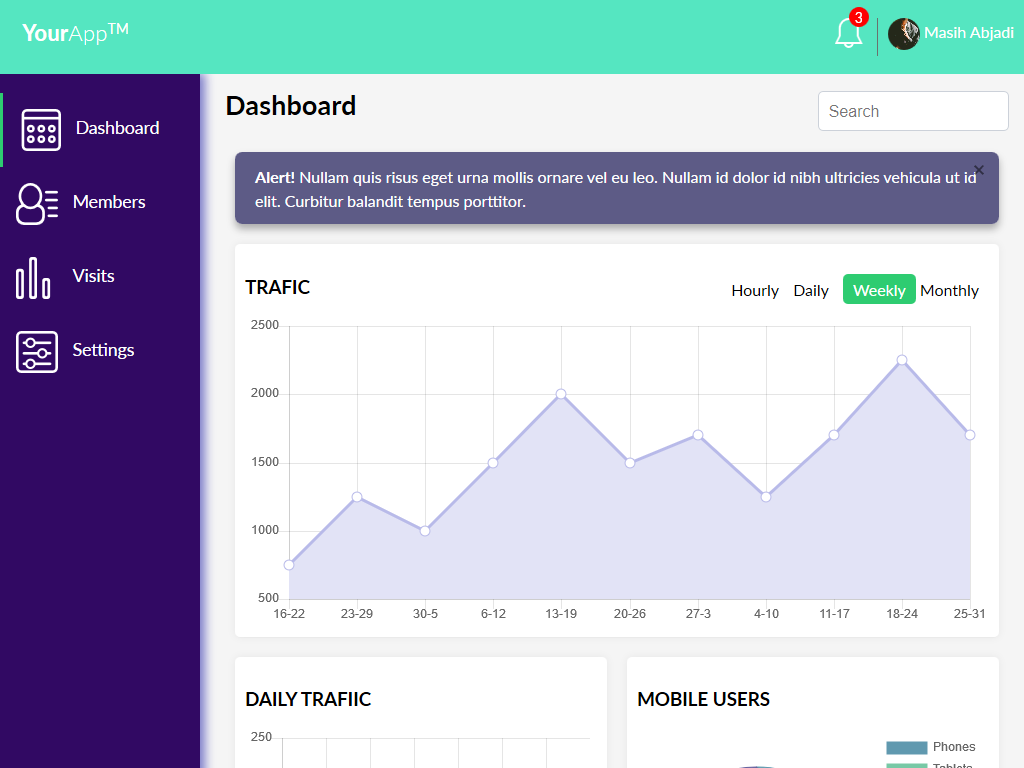Go to Settings in the sidebar

click(103, 350)
